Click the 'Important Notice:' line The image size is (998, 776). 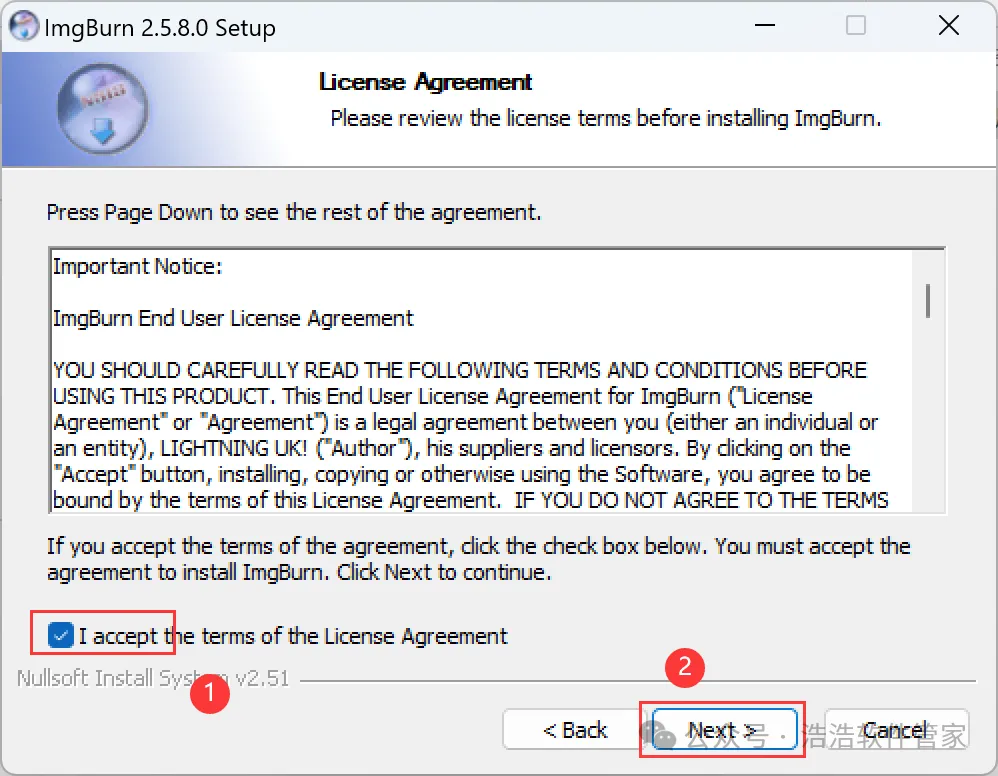[x=137, y=267]
